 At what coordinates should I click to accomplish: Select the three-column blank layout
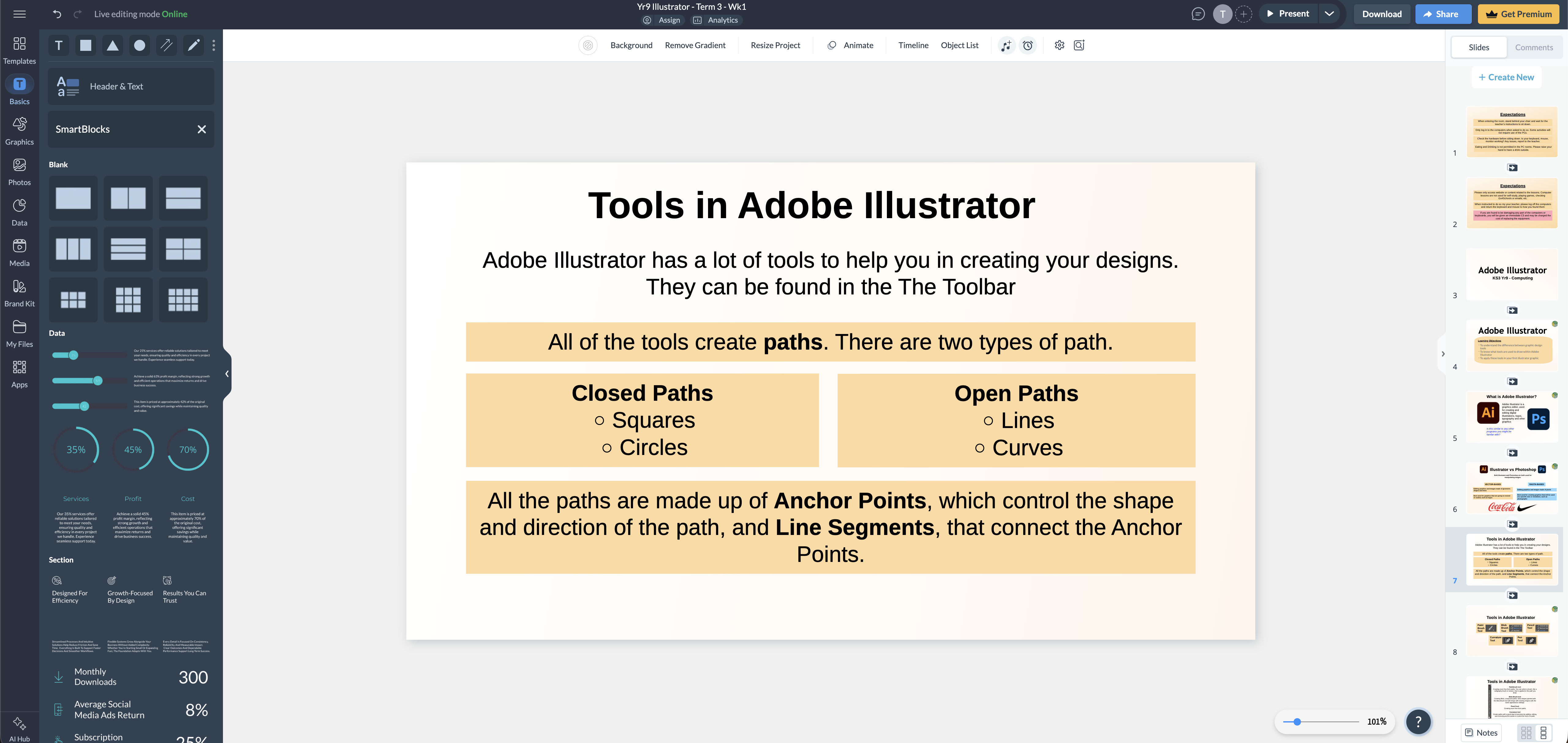coord(73,249)
